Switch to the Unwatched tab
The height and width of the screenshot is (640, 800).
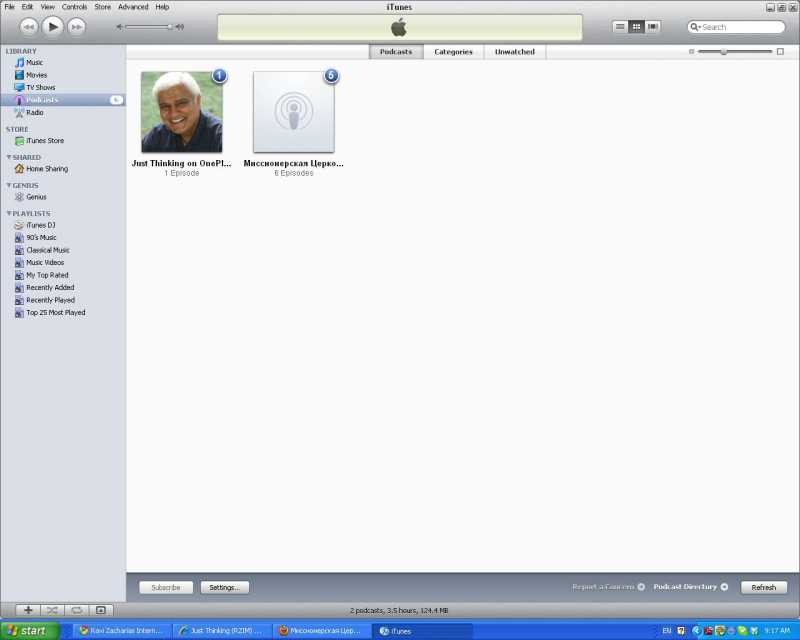(514, 52)
